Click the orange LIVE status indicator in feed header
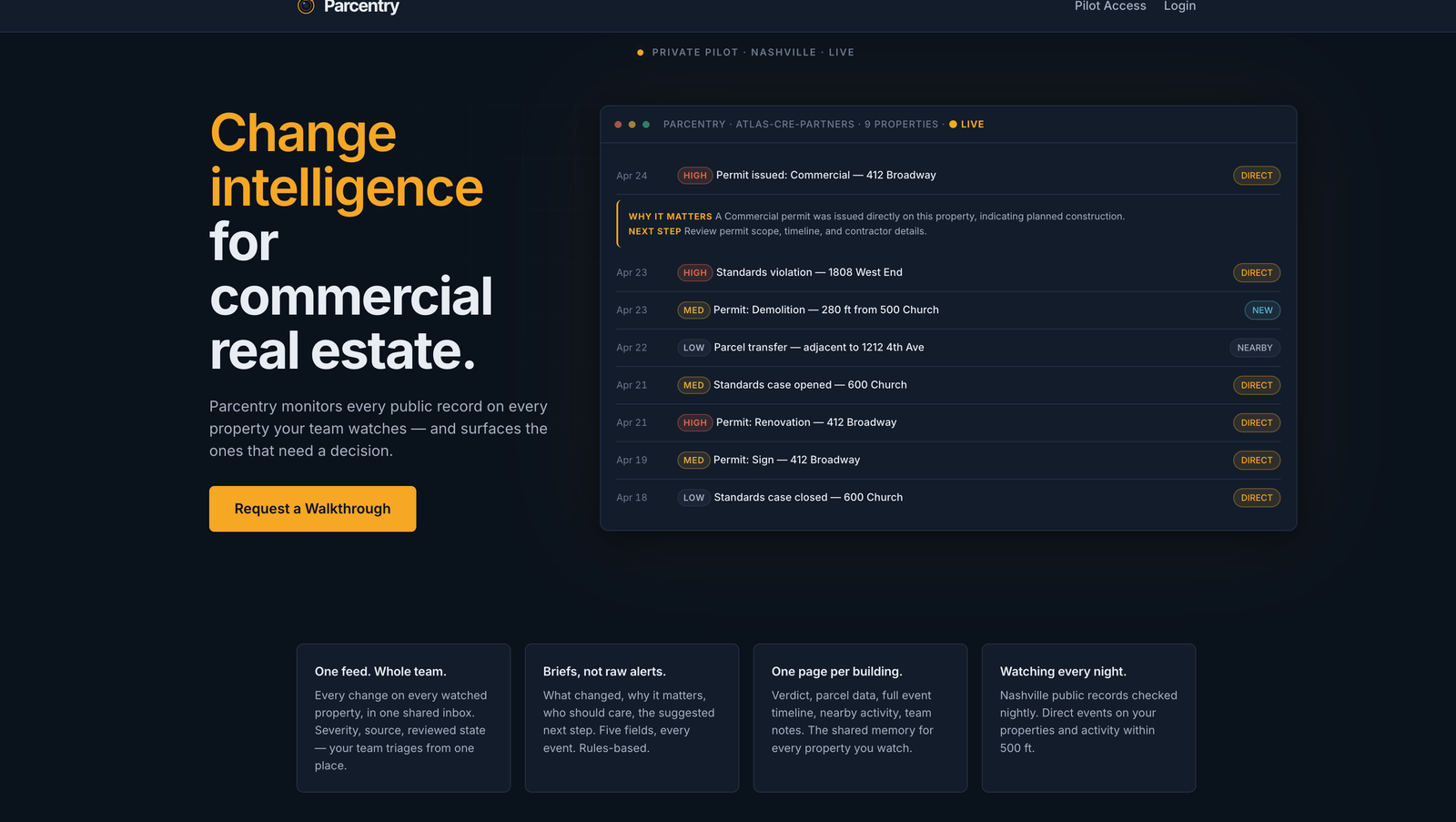This screenshot has width=1456, height=822. [x=966, y=125]
